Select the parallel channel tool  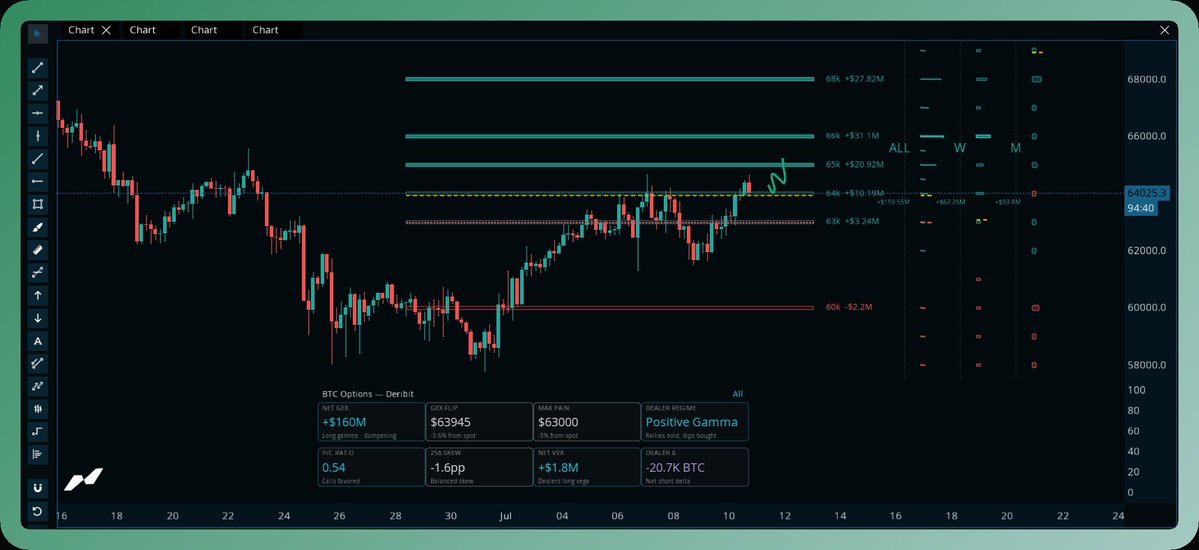pos(37,363)
